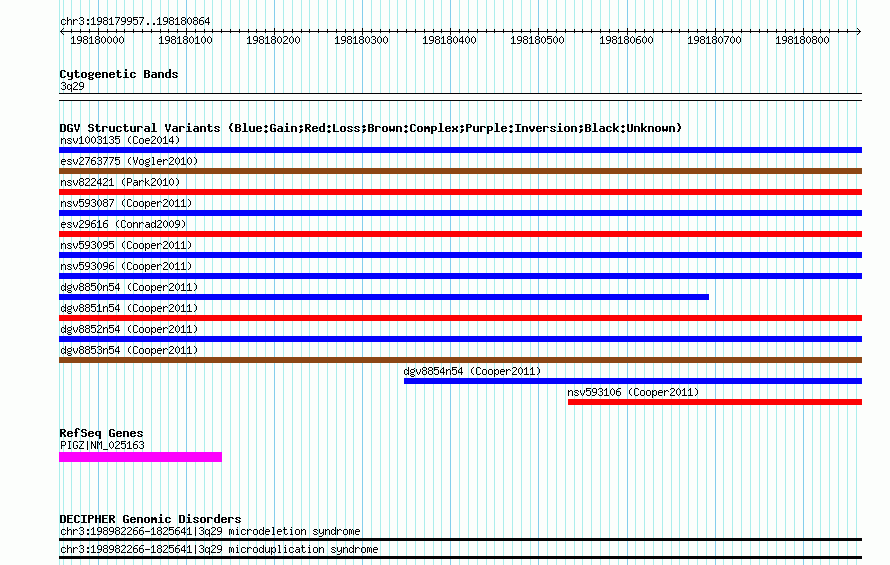Click the 3q29 band label
Viewport: 890px width, 565px height.
72,86
